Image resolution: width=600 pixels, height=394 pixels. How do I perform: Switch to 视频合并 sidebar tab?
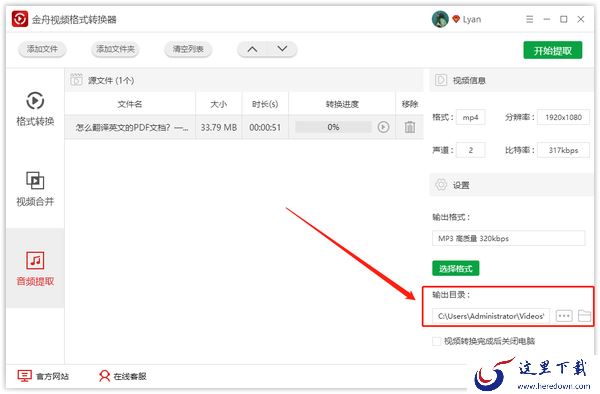35,189
